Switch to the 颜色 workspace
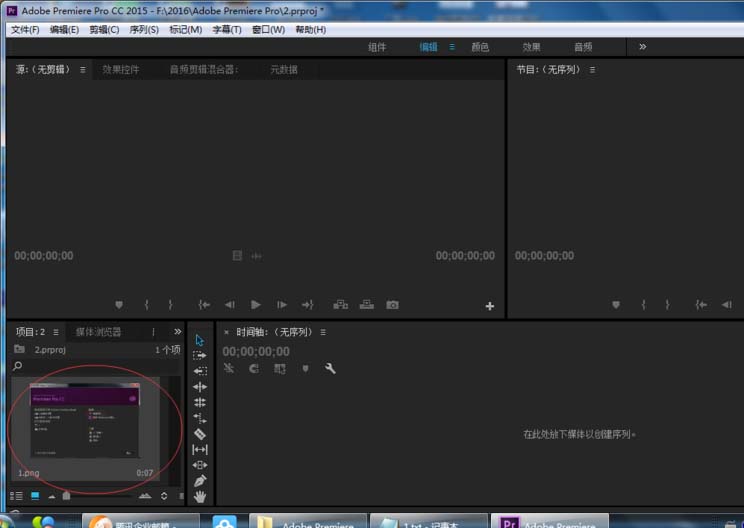 coord(480,47)
